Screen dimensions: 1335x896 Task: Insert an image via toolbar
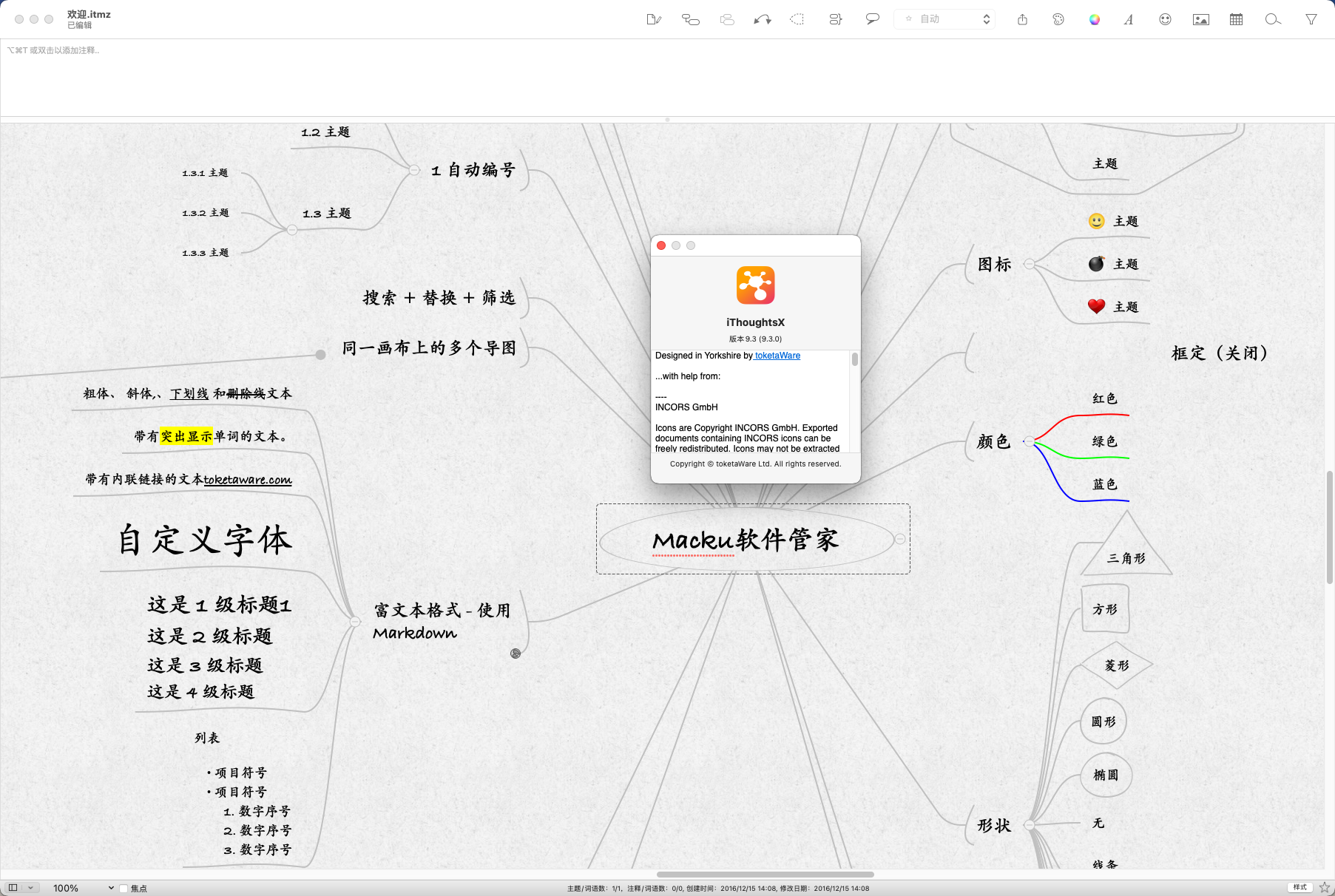[x=1201, y=19]
